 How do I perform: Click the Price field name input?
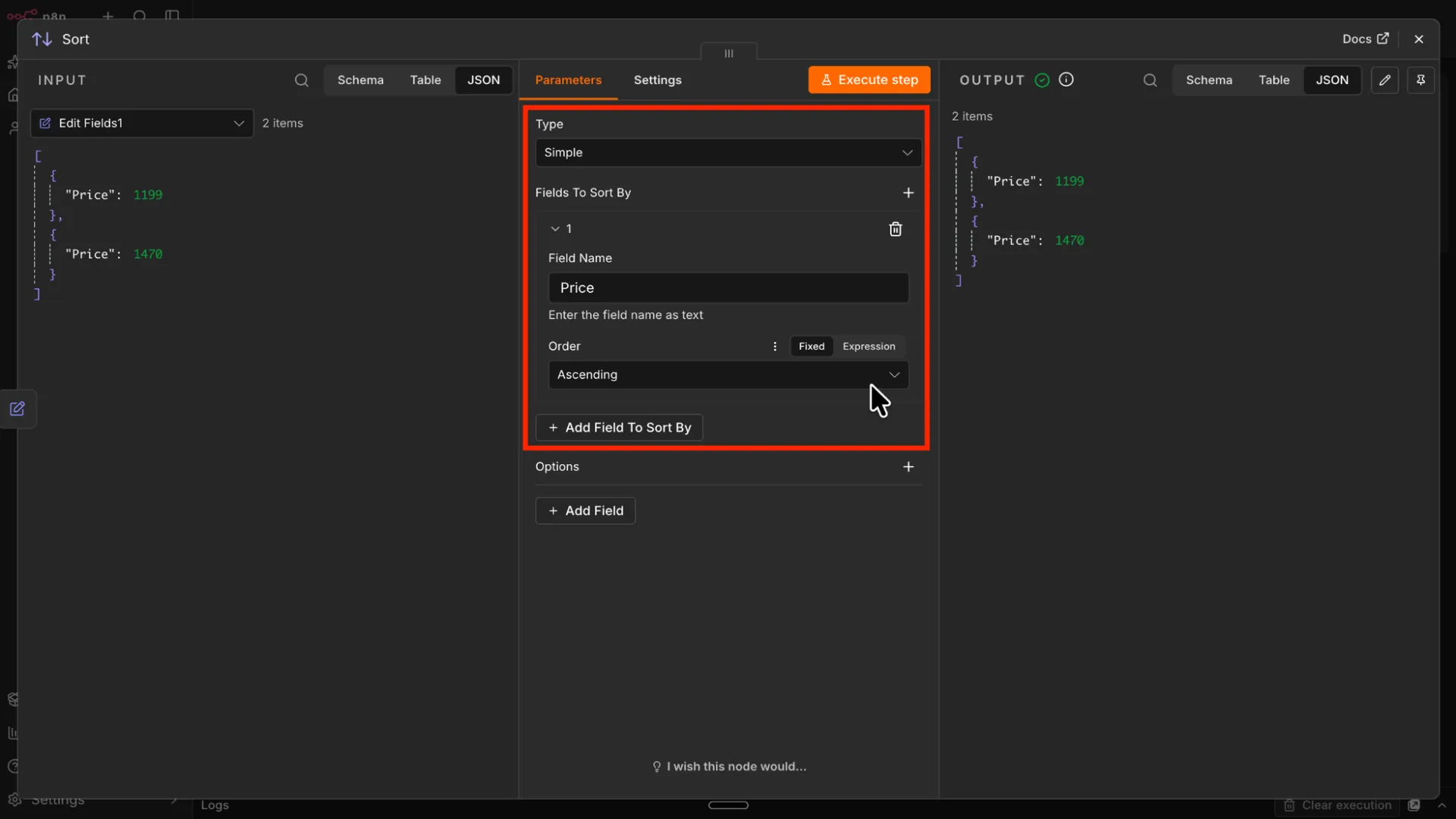tap(728, 288)
